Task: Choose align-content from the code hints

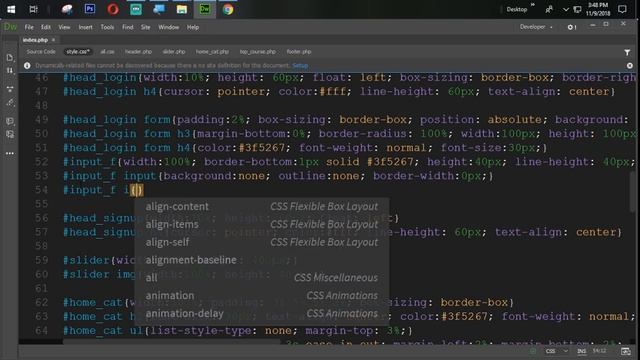Action: click(x=262, y=207)
